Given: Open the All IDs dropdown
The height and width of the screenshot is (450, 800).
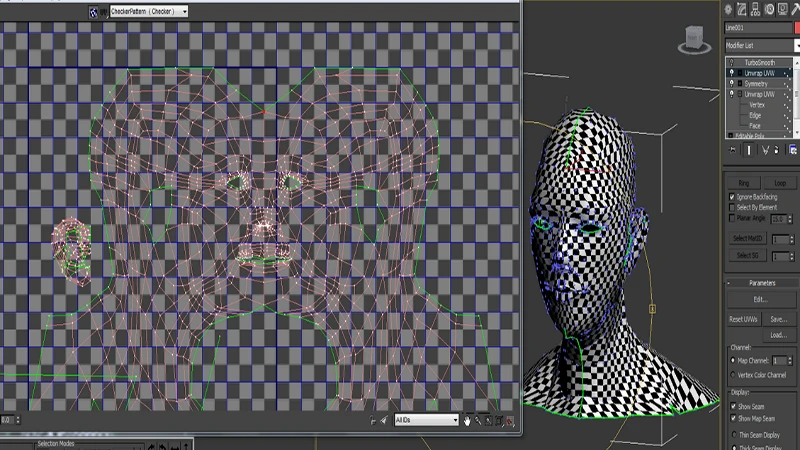Looking at the screenshot, I should pos(427,421).
